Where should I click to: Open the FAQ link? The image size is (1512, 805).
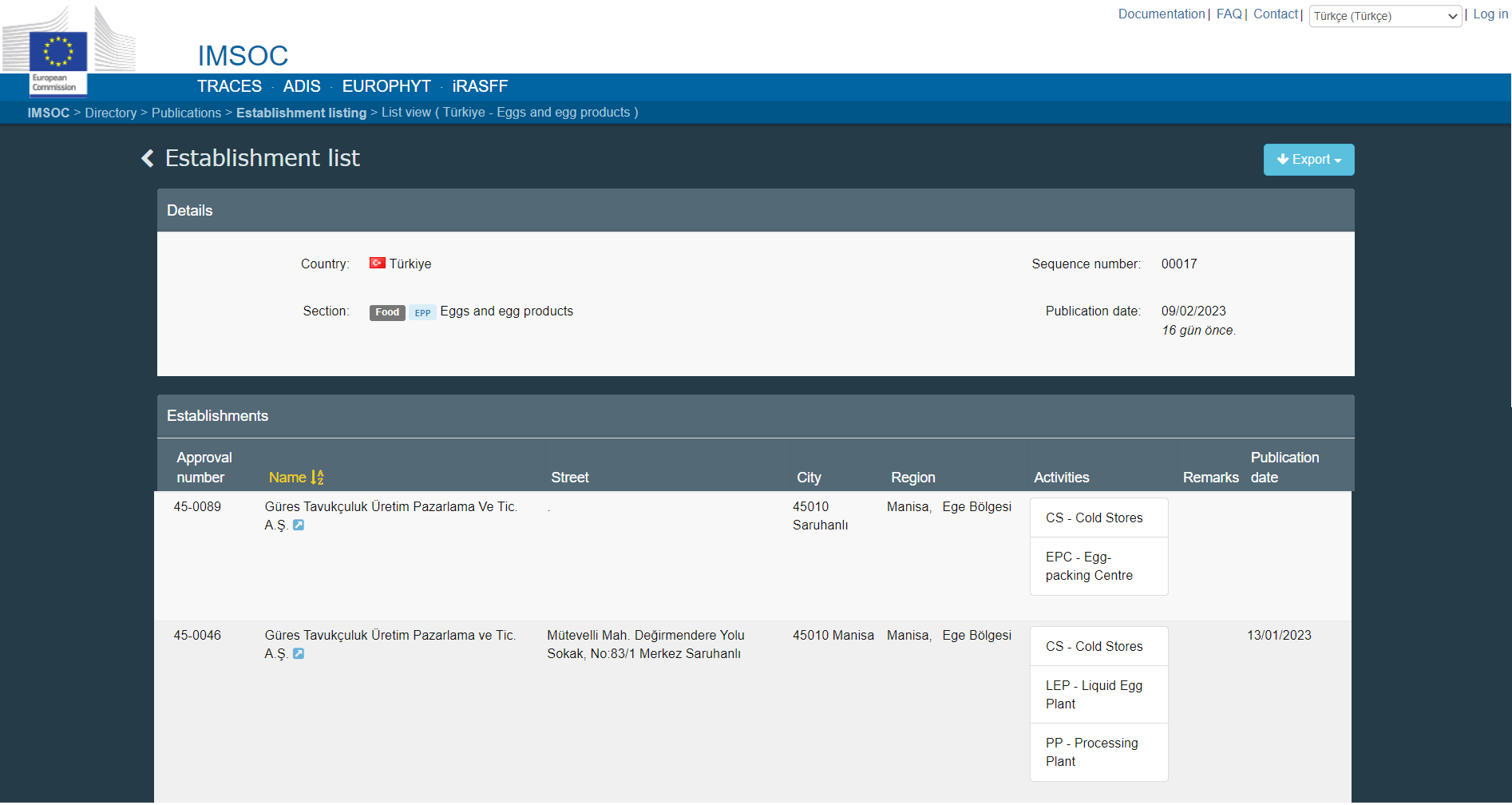coord(1229,14)
